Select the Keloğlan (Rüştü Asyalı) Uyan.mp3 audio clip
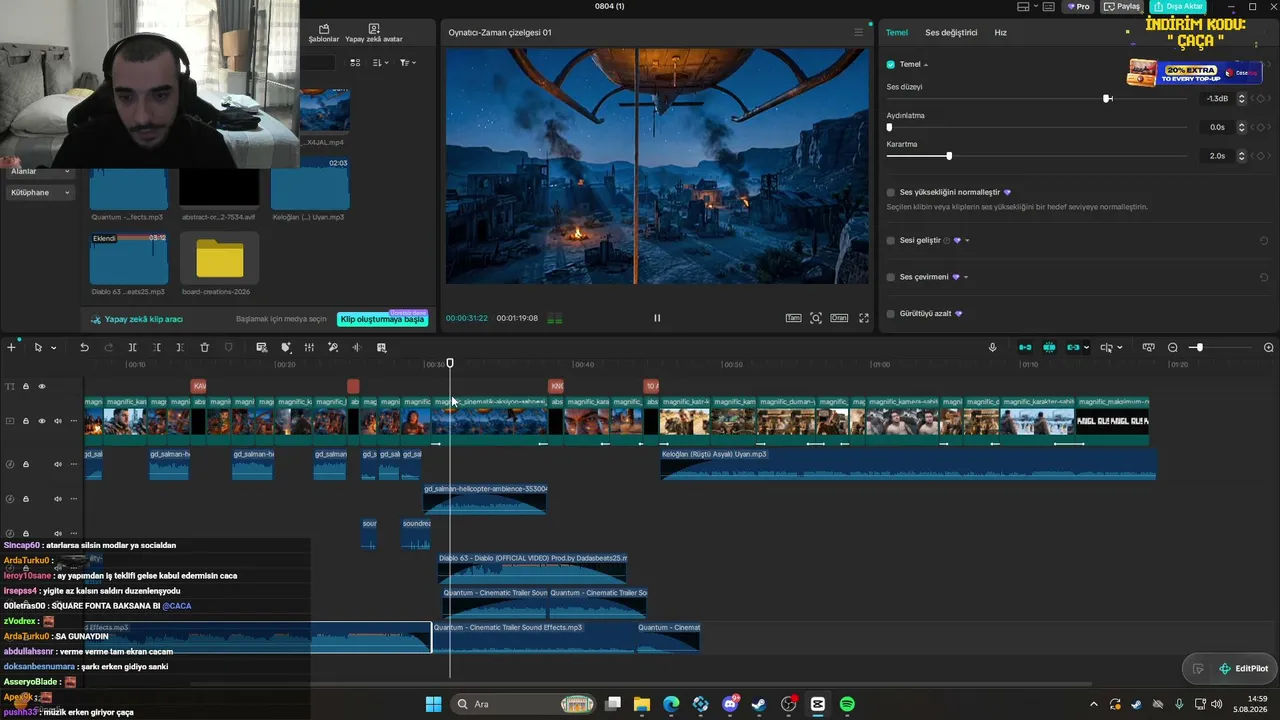This screenshot has width=1280, height=720. [x=908, y=465]
